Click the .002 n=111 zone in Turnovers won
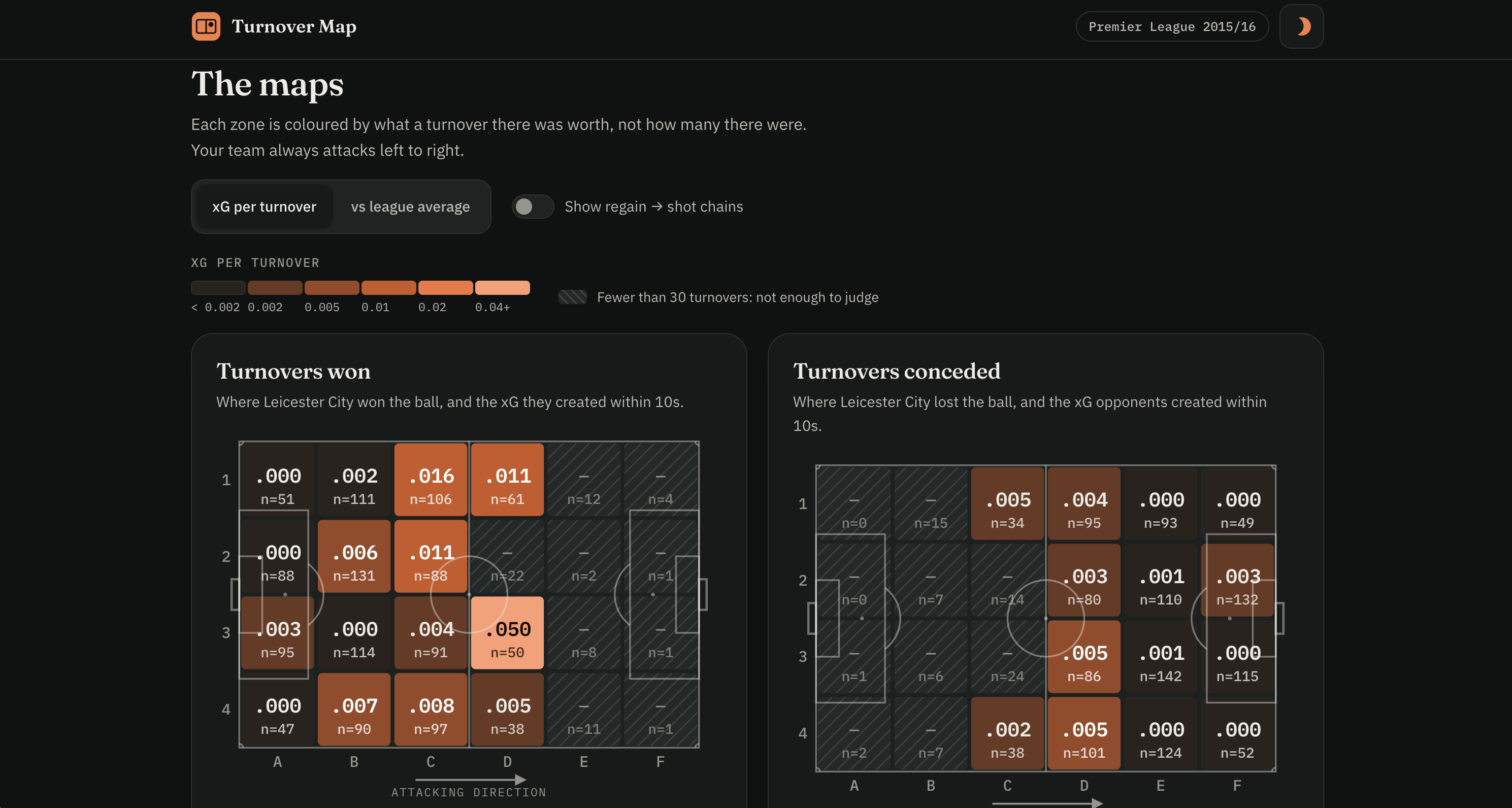1512x808 pixels. 354,480
